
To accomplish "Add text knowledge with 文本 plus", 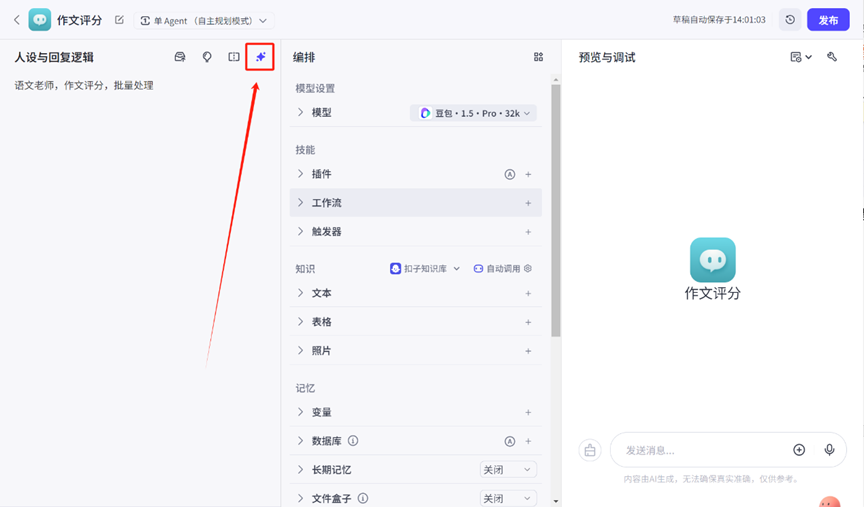I will pos(528,293).
